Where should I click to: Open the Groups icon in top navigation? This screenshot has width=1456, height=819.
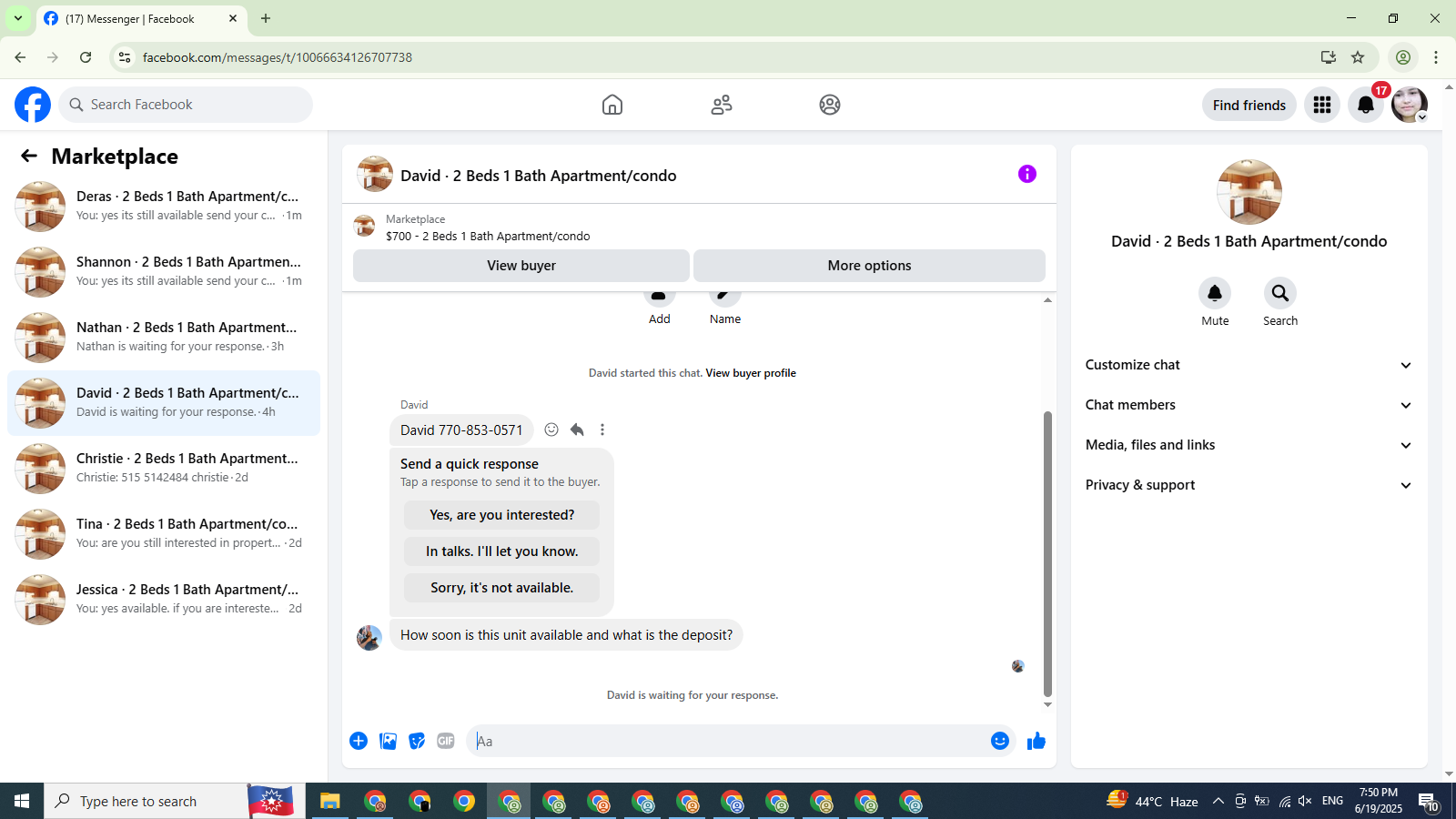[830, 105]
